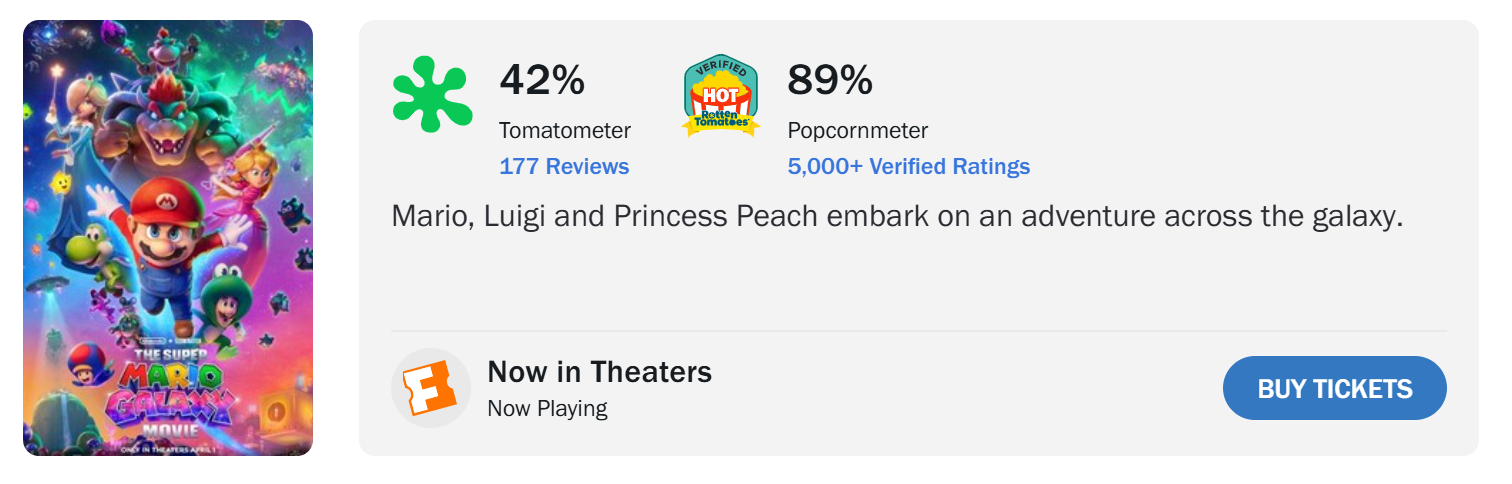Click the Verified Hot popcorn badge
This screenshot has height=484, width=1512.
(720, 95)
